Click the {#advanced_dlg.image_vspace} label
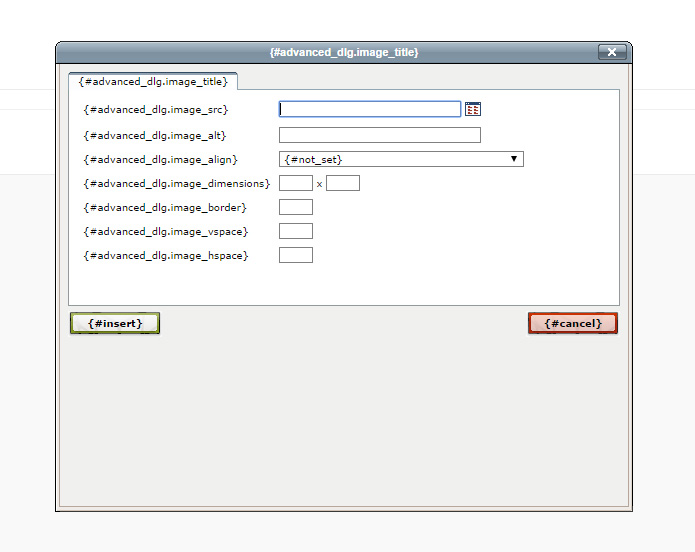This screenshot has width=695, height=552. coord(165,231)
